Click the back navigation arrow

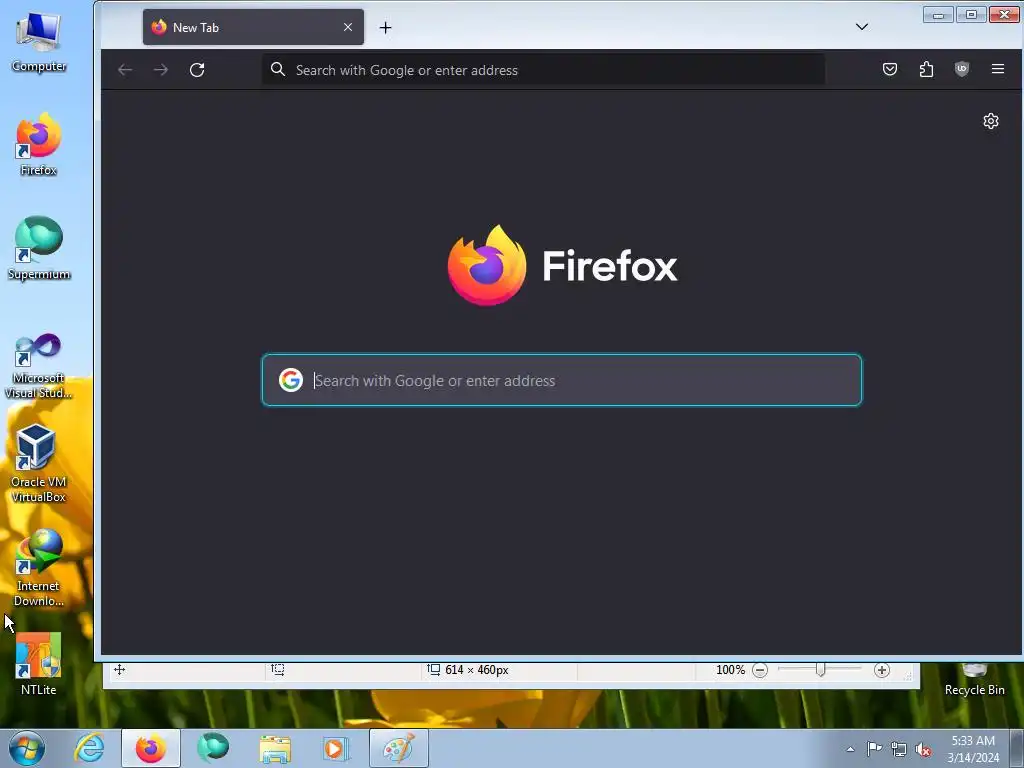125,70
